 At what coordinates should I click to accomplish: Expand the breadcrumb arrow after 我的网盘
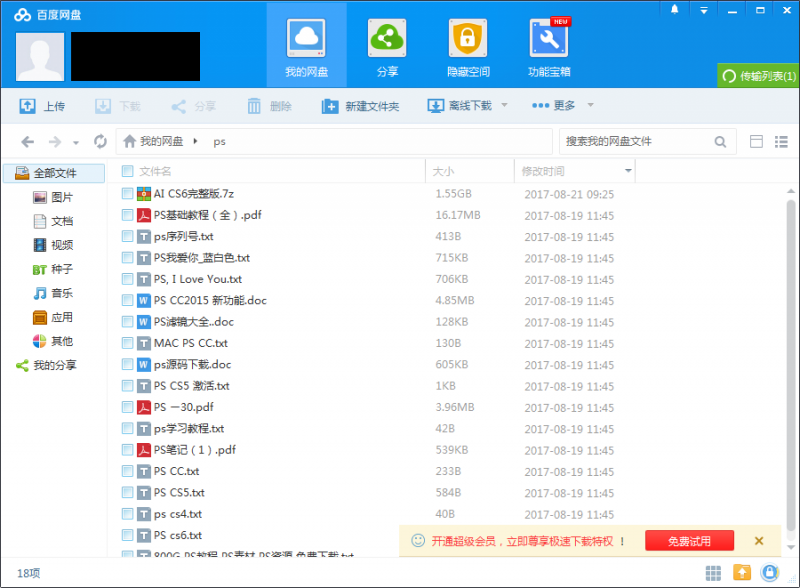coord(195,141)
